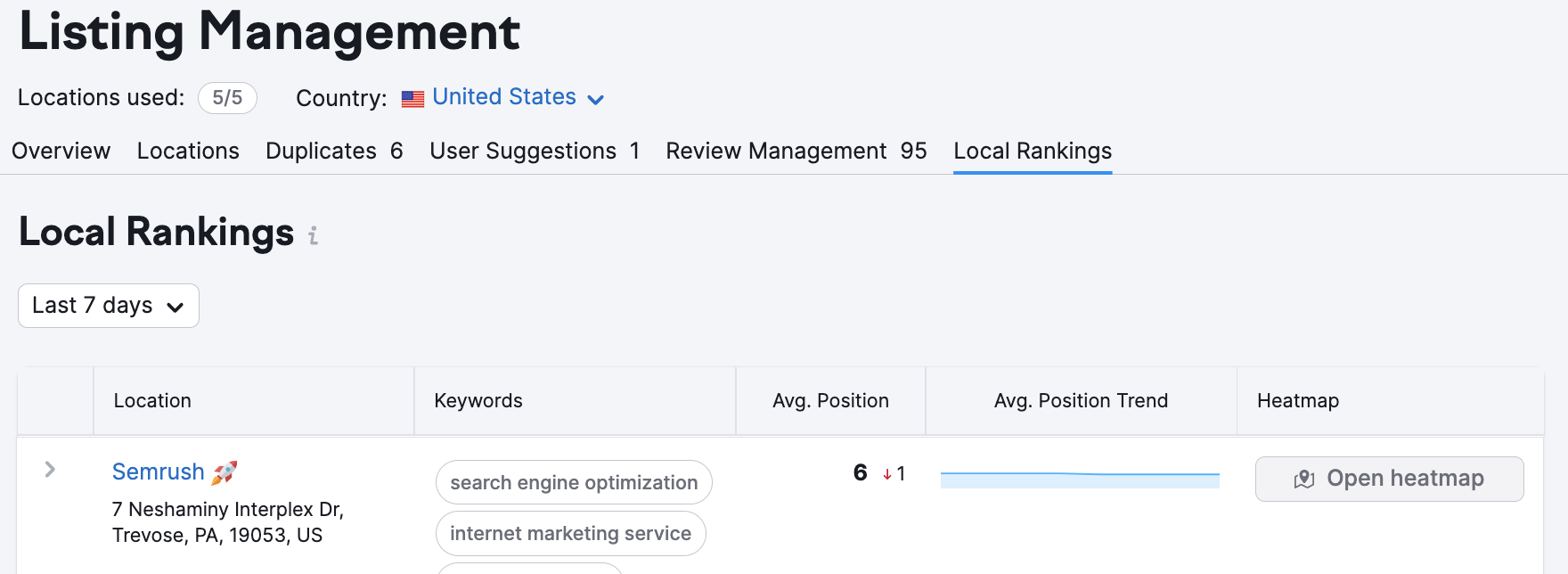Screen dimensions: 1568x574
Task: Switch to the Overview tab
Action: (x=61, y=152)
